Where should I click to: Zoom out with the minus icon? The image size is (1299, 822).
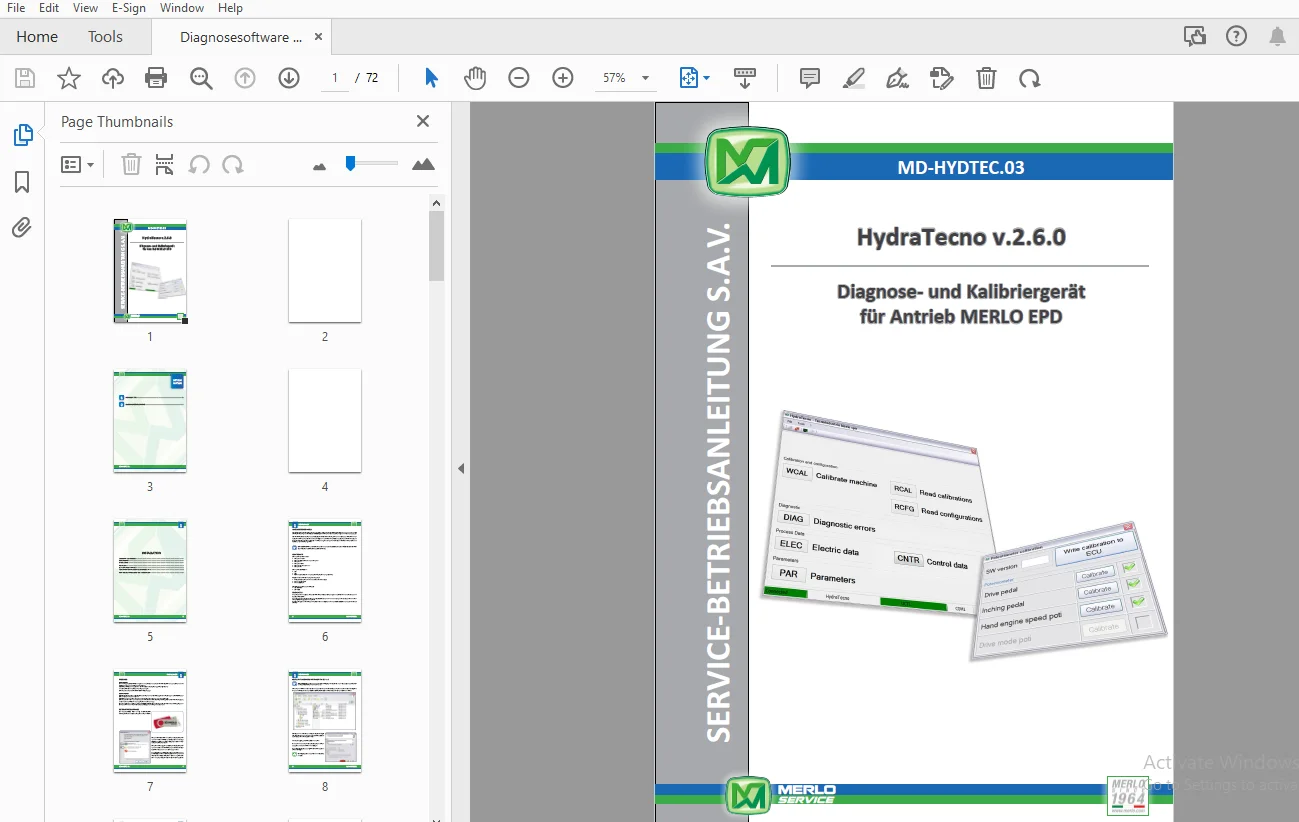coord(518,78)
